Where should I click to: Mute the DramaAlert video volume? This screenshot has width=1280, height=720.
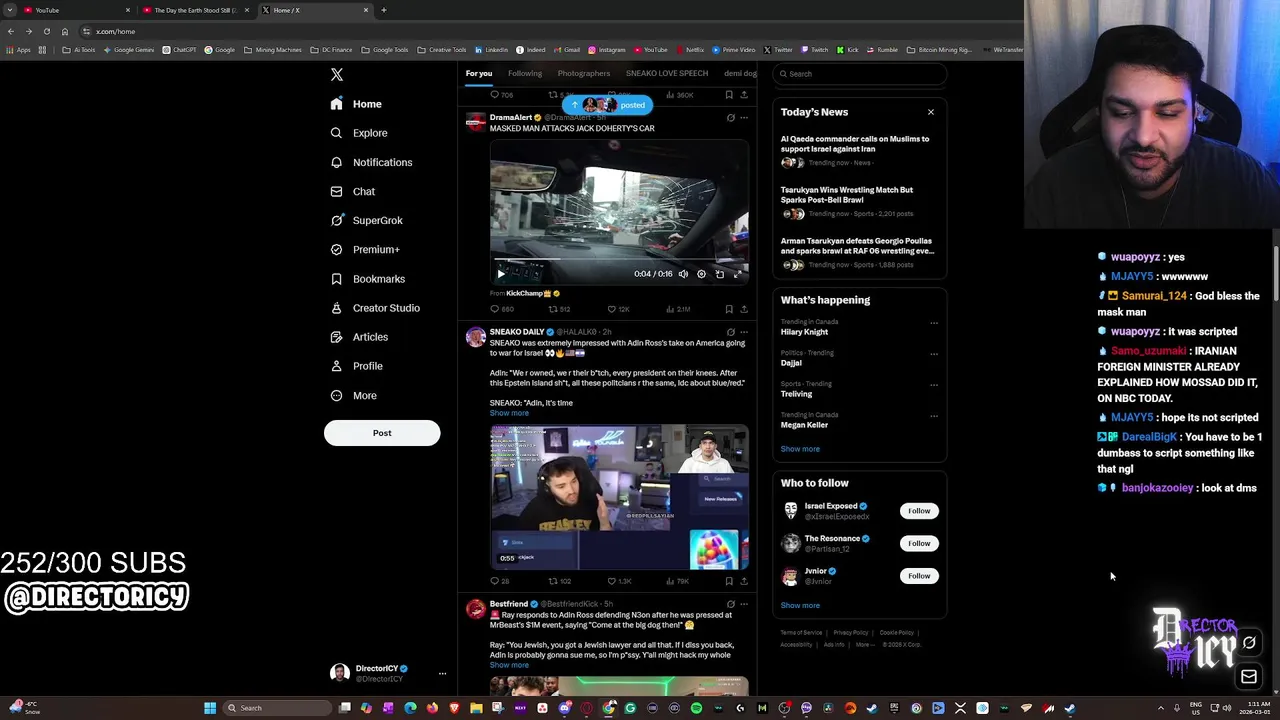point(683,274)
